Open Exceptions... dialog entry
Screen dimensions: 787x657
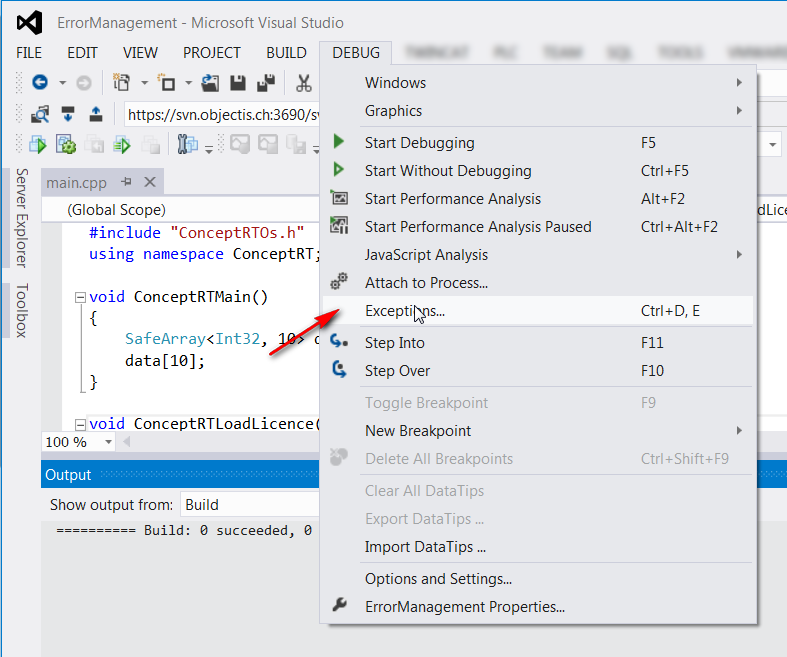[538, 311]
